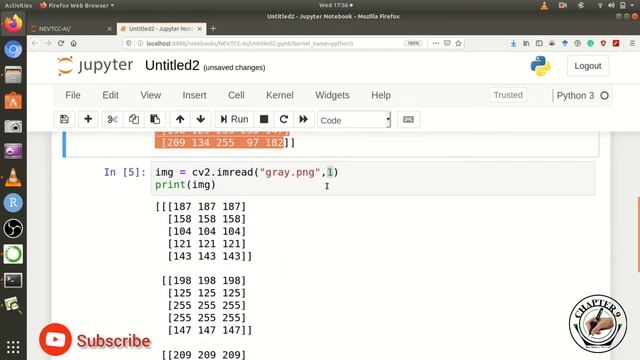640x360 pixels.
Task: Launch Firefox from the dock
Action: pyautogui.click(x=13, y=23)
